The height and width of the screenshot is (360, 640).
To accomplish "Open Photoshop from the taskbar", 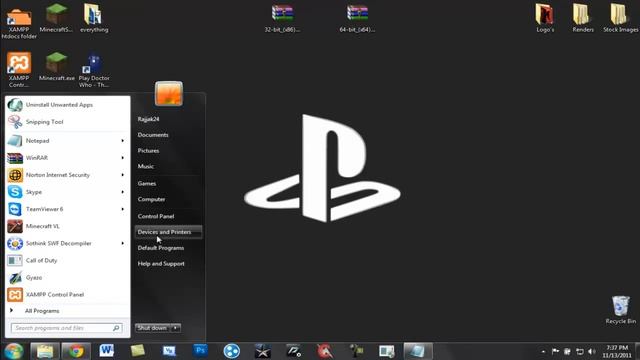I will click(200, 351).
